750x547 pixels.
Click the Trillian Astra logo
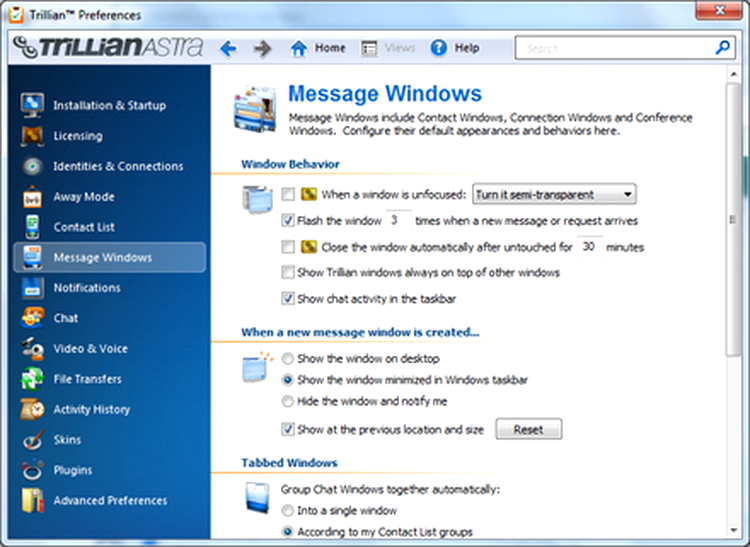click(x=109, y=47)
